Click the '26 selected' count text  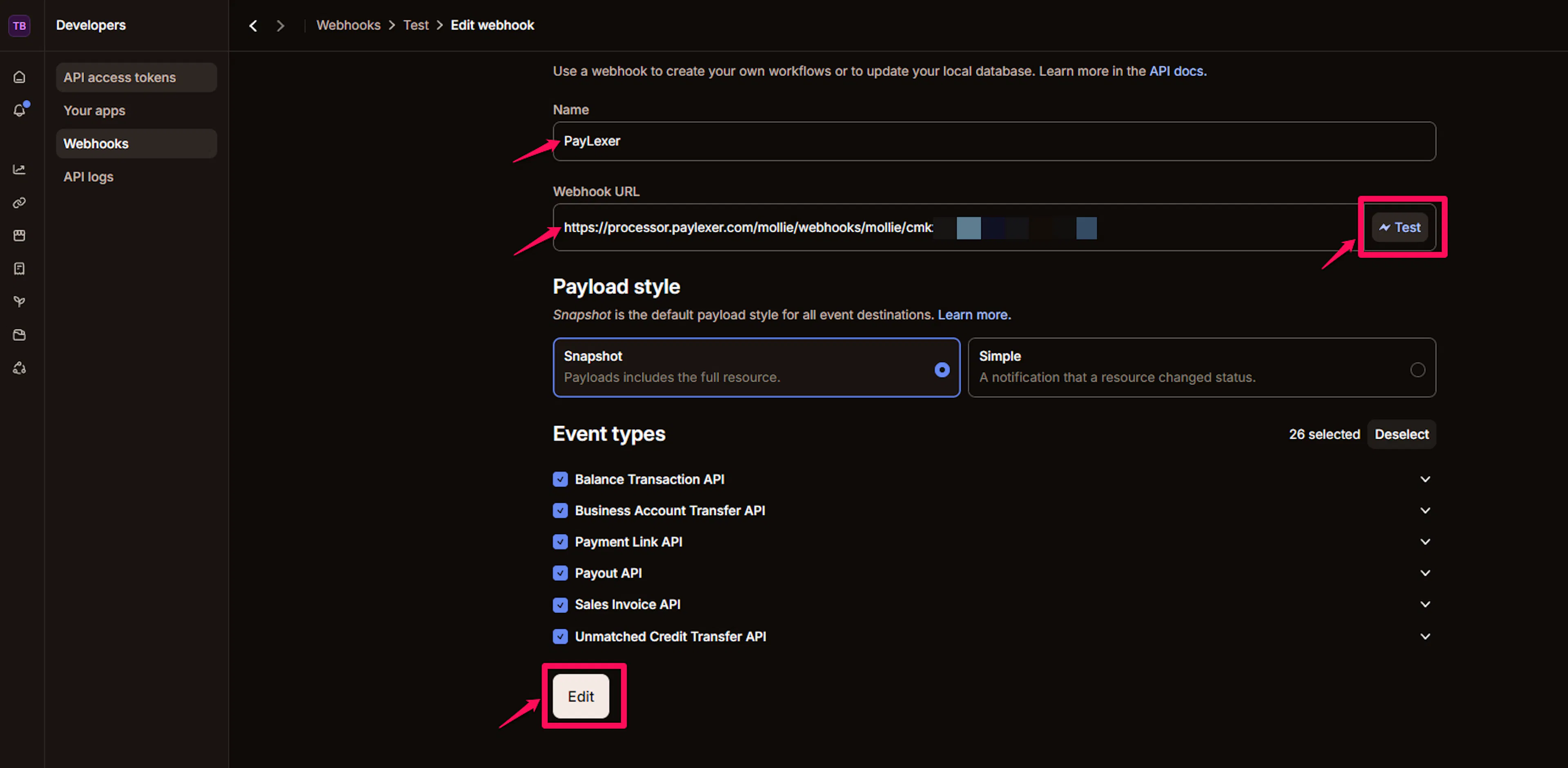pos(1324,434)
